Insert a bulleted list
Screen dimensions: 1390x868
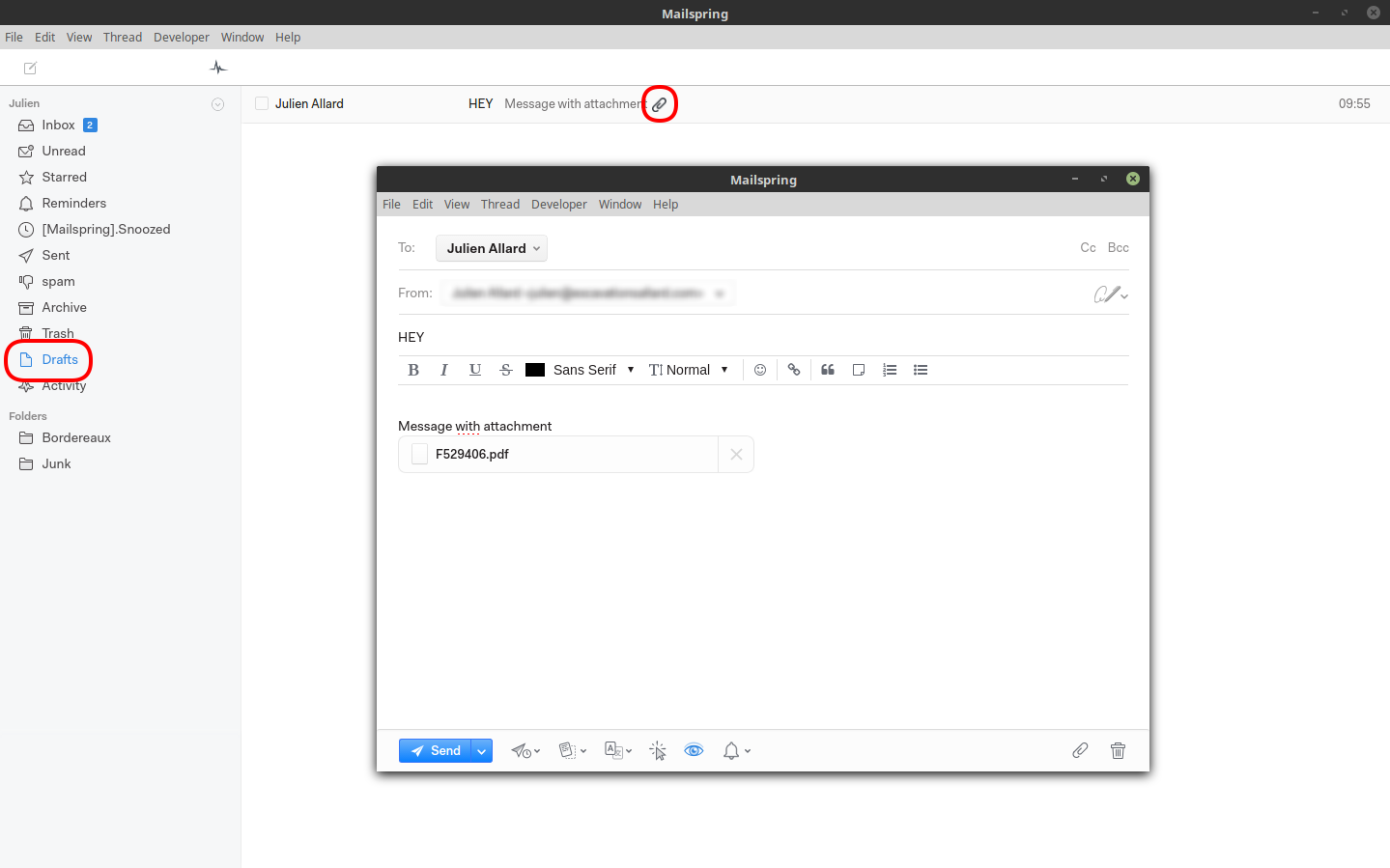point(920,370)
